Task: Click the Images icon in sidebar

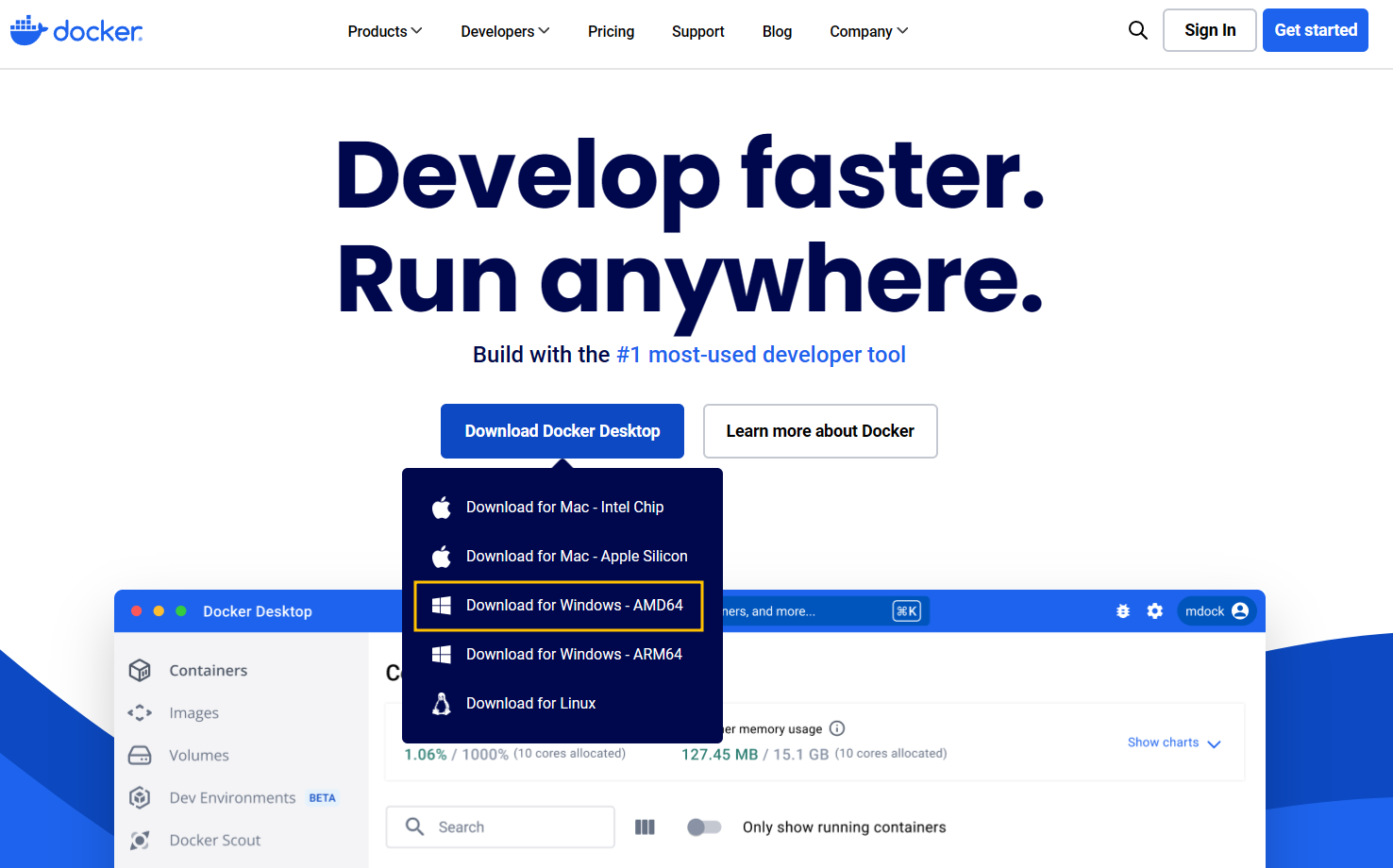Action: [x=140, y=712]
